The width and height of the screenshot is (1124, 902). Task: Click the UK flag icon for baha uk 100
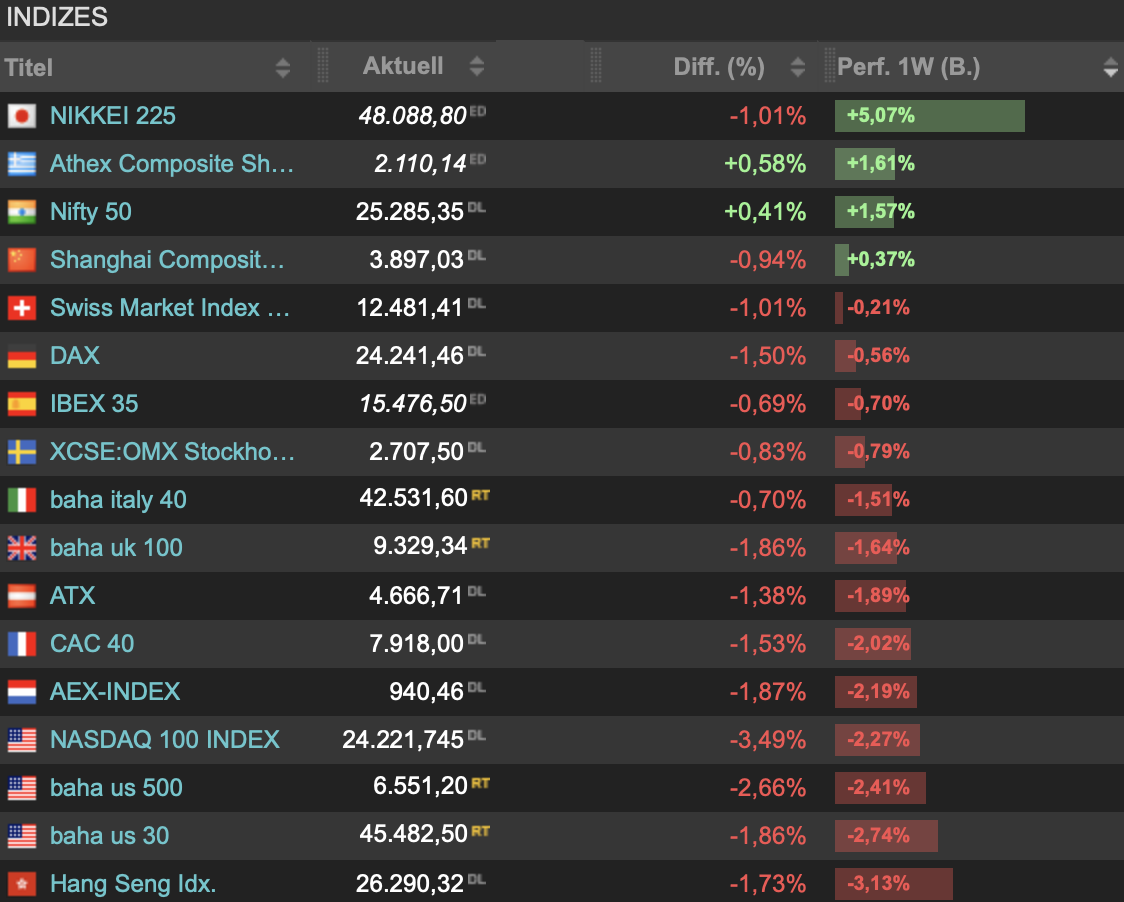coord(21,548)
